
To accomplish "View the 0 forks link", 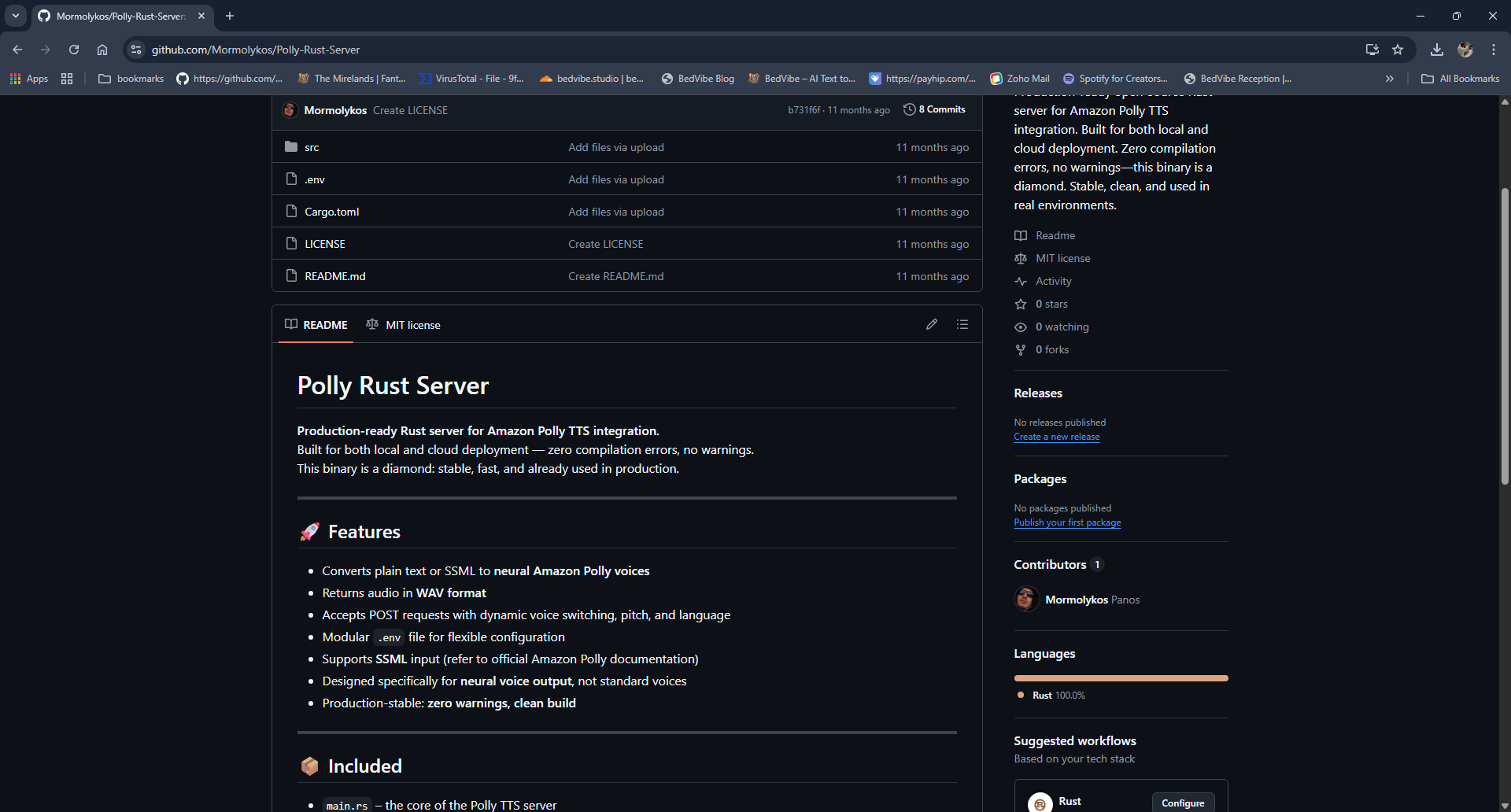I will pyautogui.click(x=1052, y=349).
